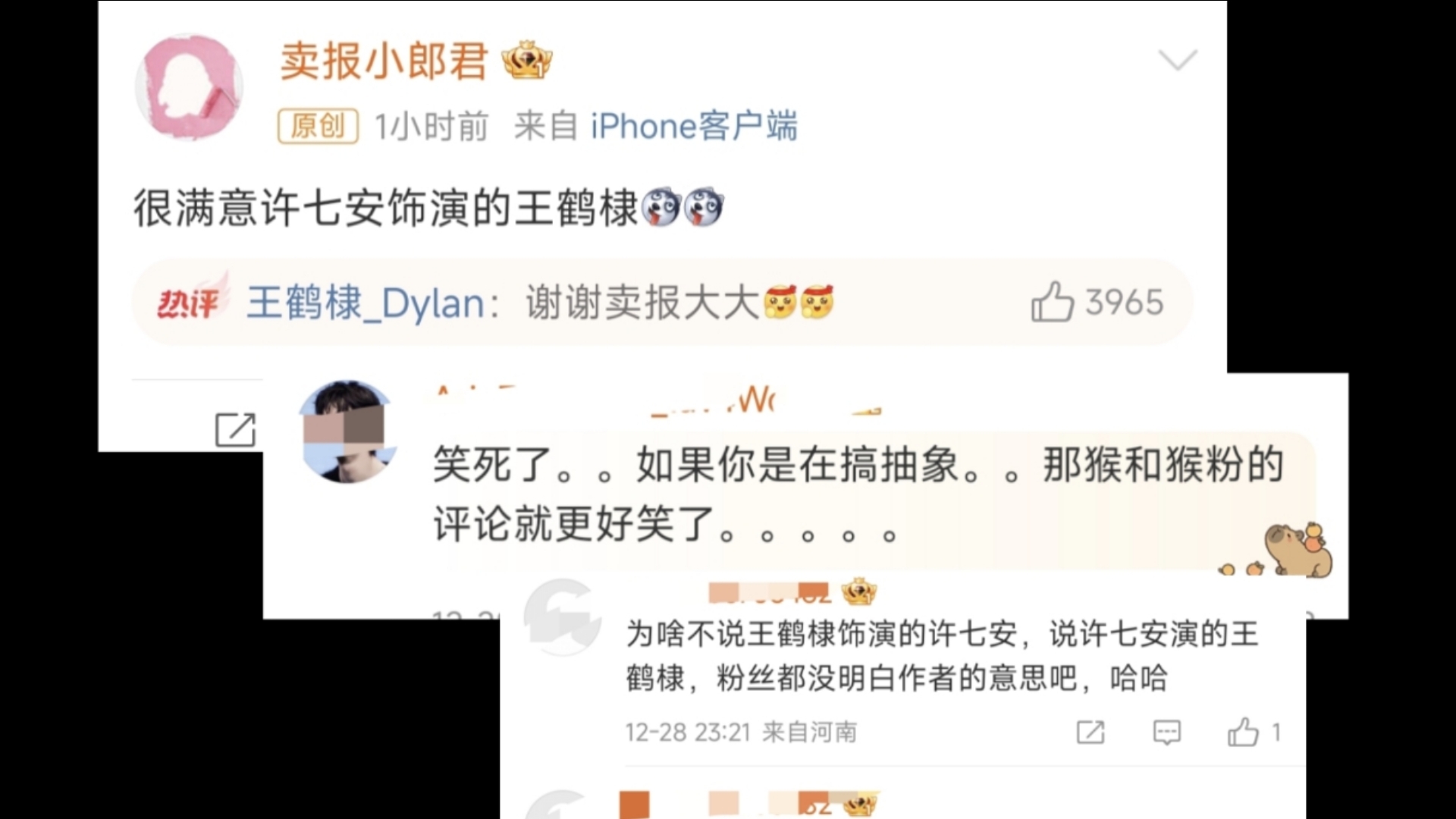Open 卖报小郎君's profile avatar
The width and height of the screenshot is (1456, 819).
189,86
